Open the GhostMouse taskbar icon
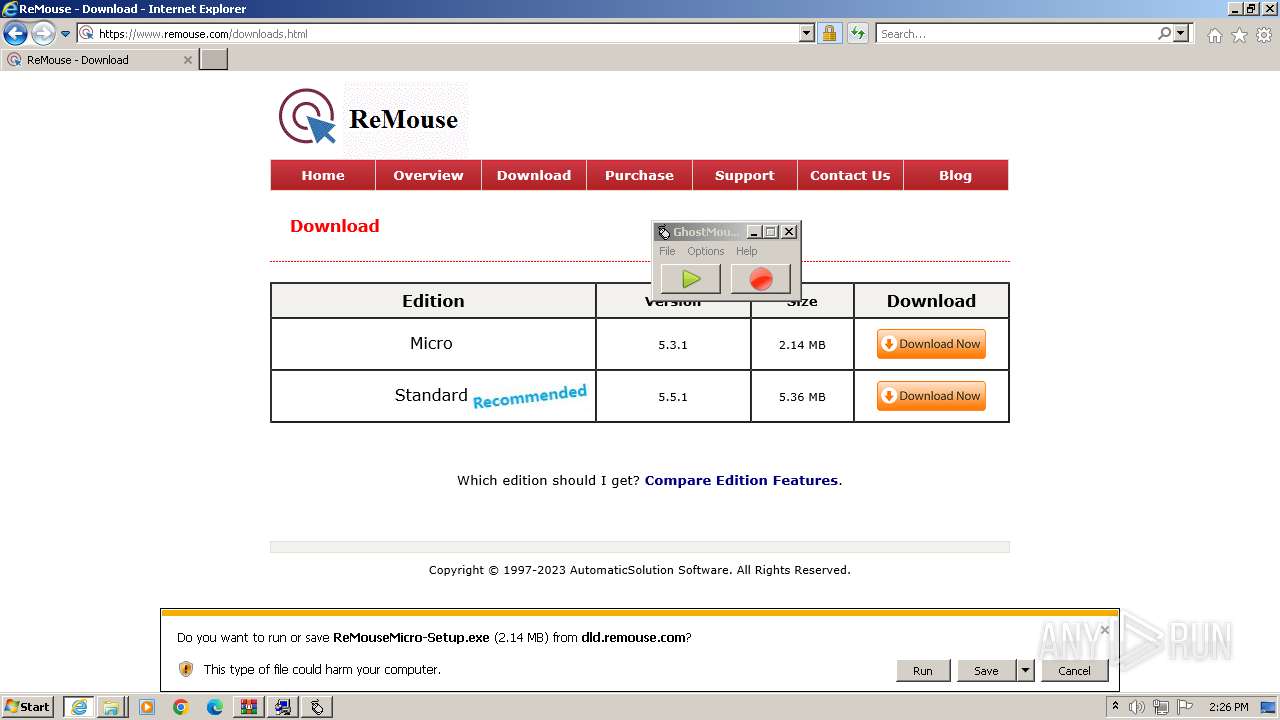The image size is (1280, 720). tap(317, 707)
